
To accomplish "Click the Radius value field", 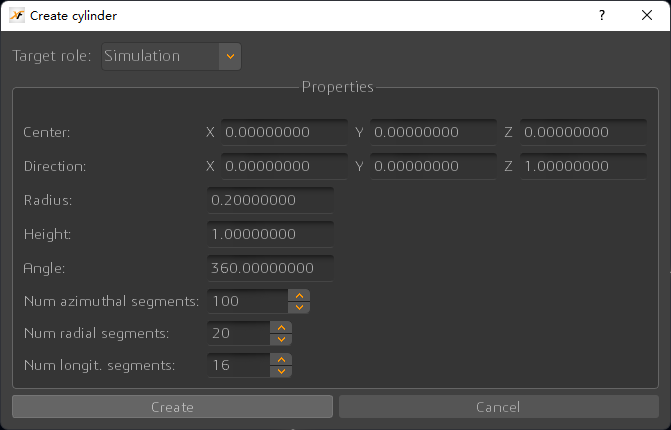I will click(270, 200).
